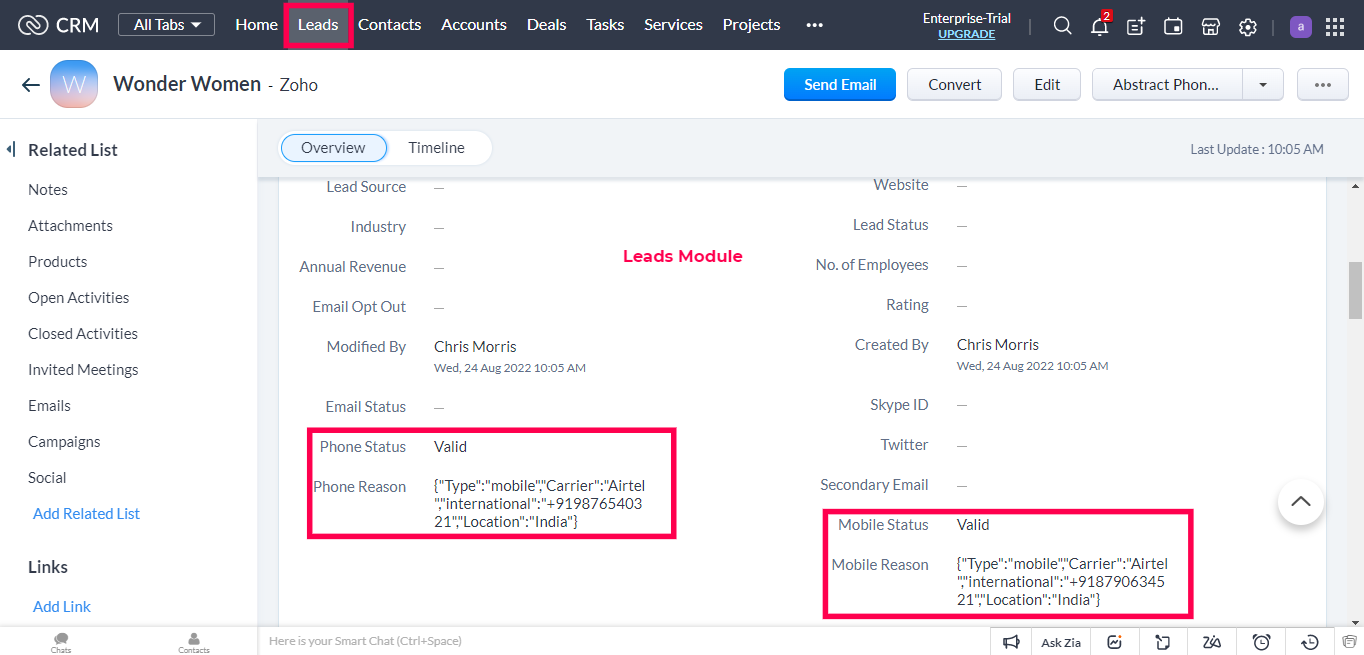
Task: Open Closed Activities related list
Action: pos(83,334)
